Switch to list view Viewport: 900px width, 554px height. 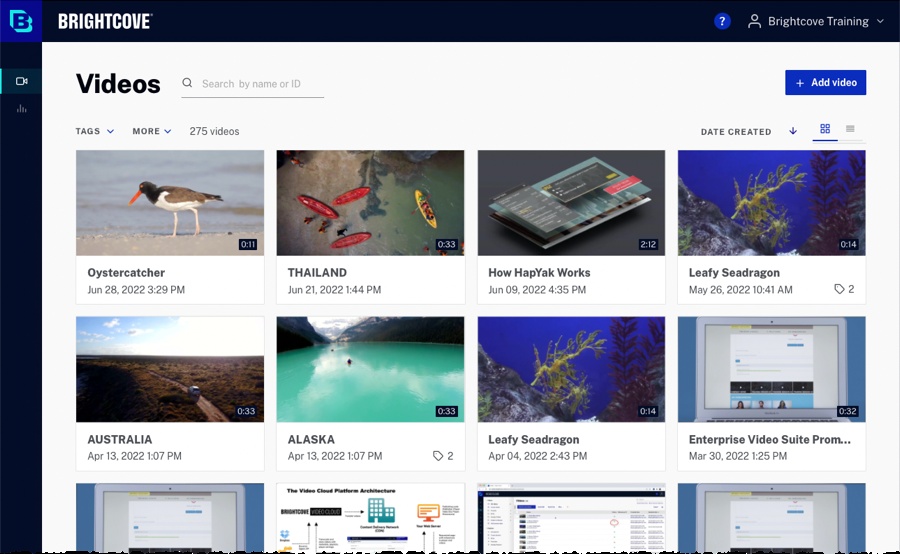[x=850, y=129]
